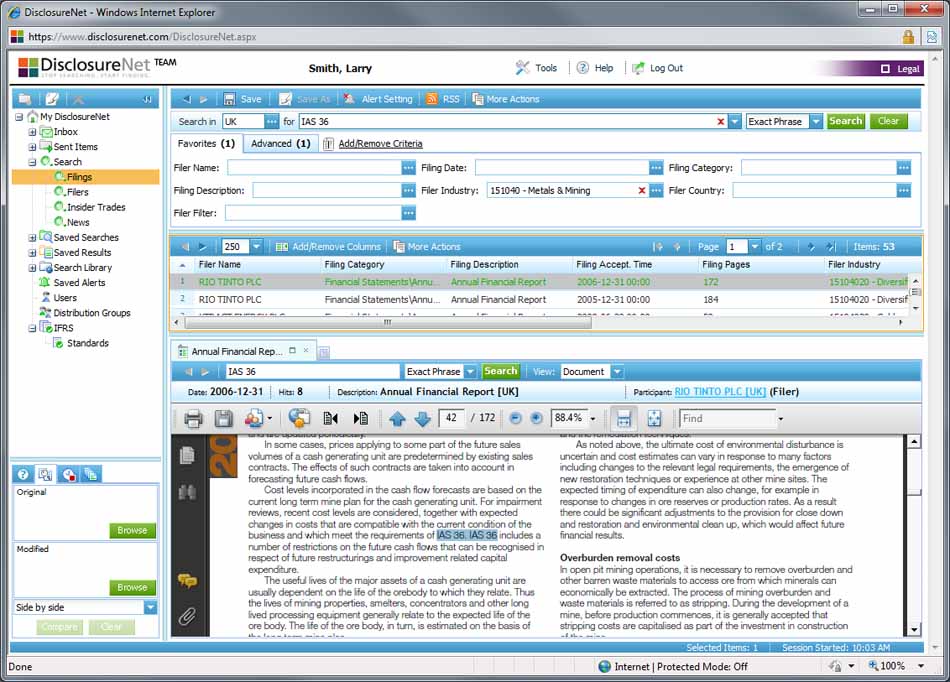
Task: Click the PDF Find input box
Action: (x=727, y=419)
